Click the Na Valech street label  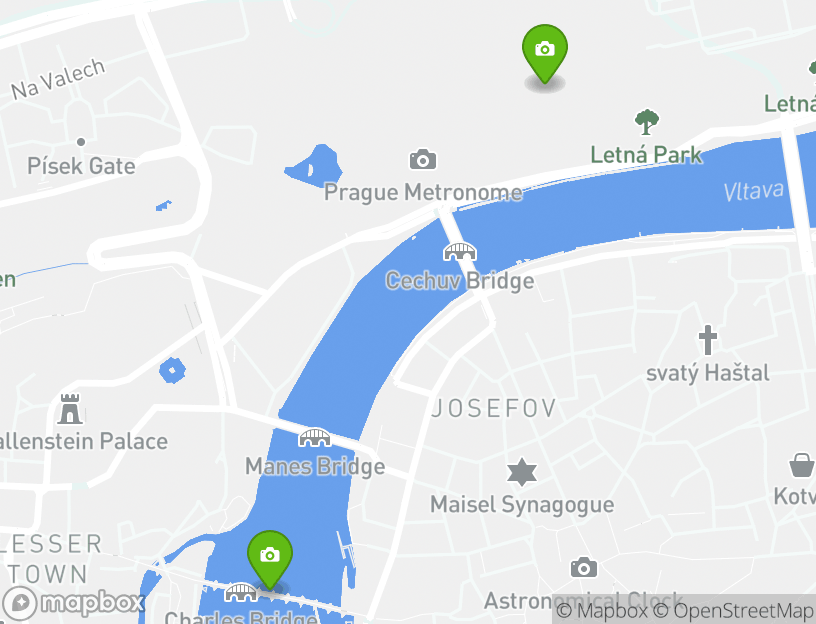[58, 79]
